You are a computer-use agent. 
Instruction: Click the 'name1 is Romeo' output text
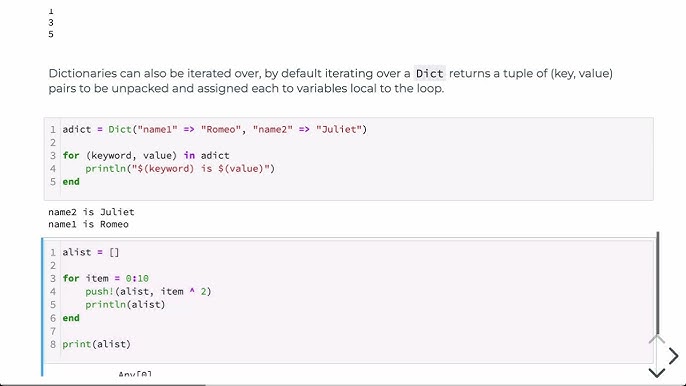88,225
